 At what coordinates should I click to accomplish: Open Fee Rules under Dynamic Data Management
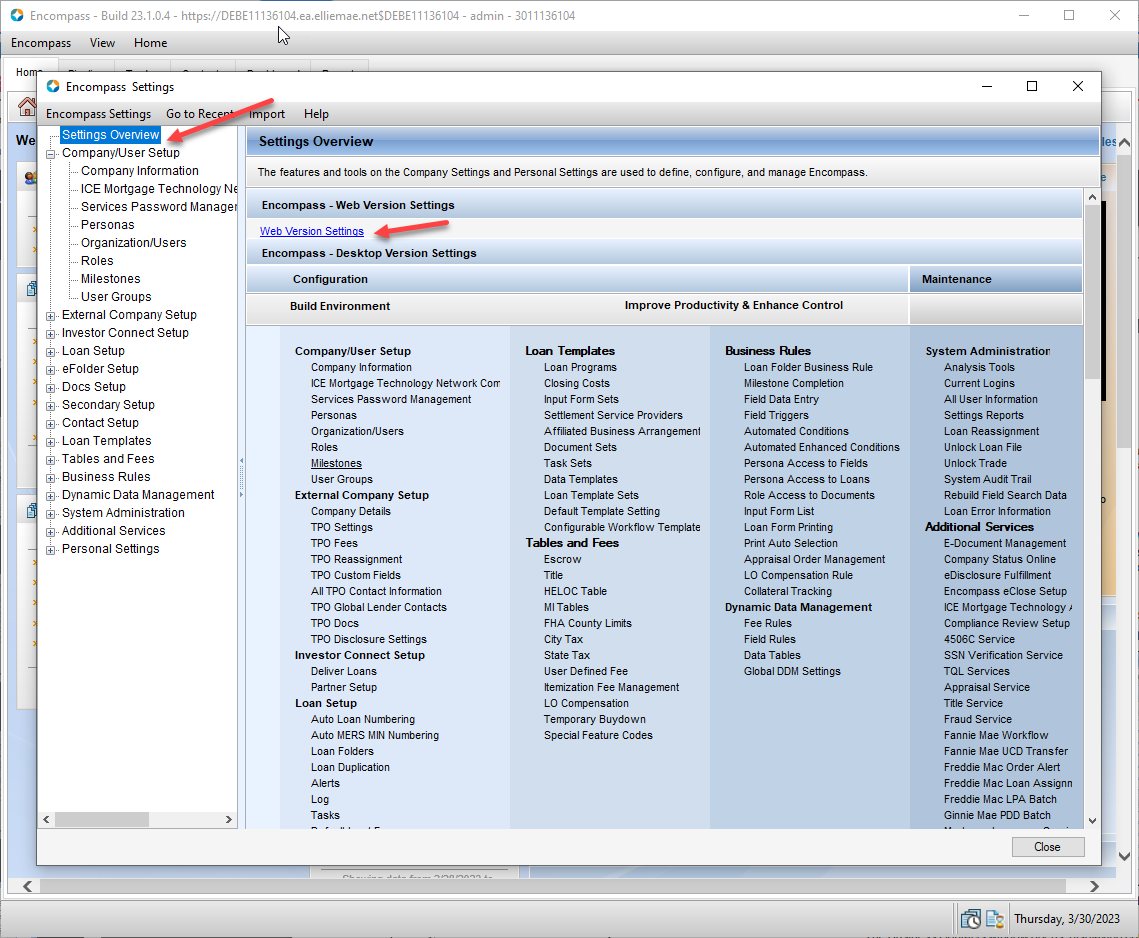[x=767, y=623]
